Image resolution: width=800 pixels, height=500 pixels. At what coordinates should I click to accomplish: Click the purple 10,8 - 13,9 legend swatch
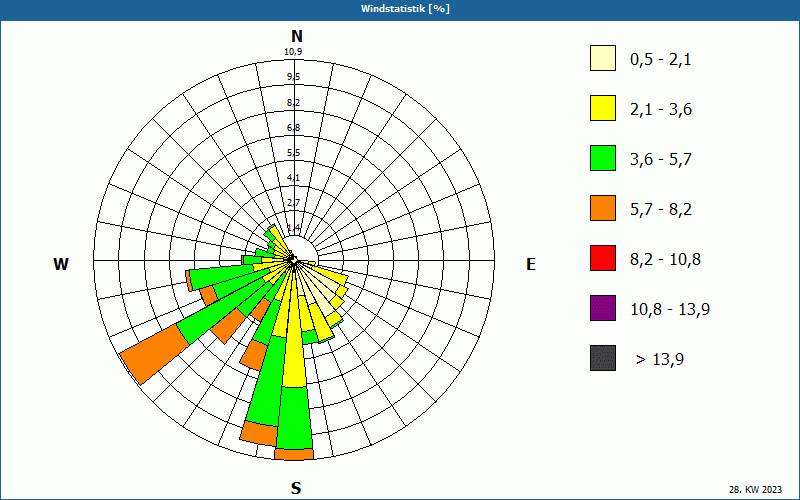(x=603, y=308)
